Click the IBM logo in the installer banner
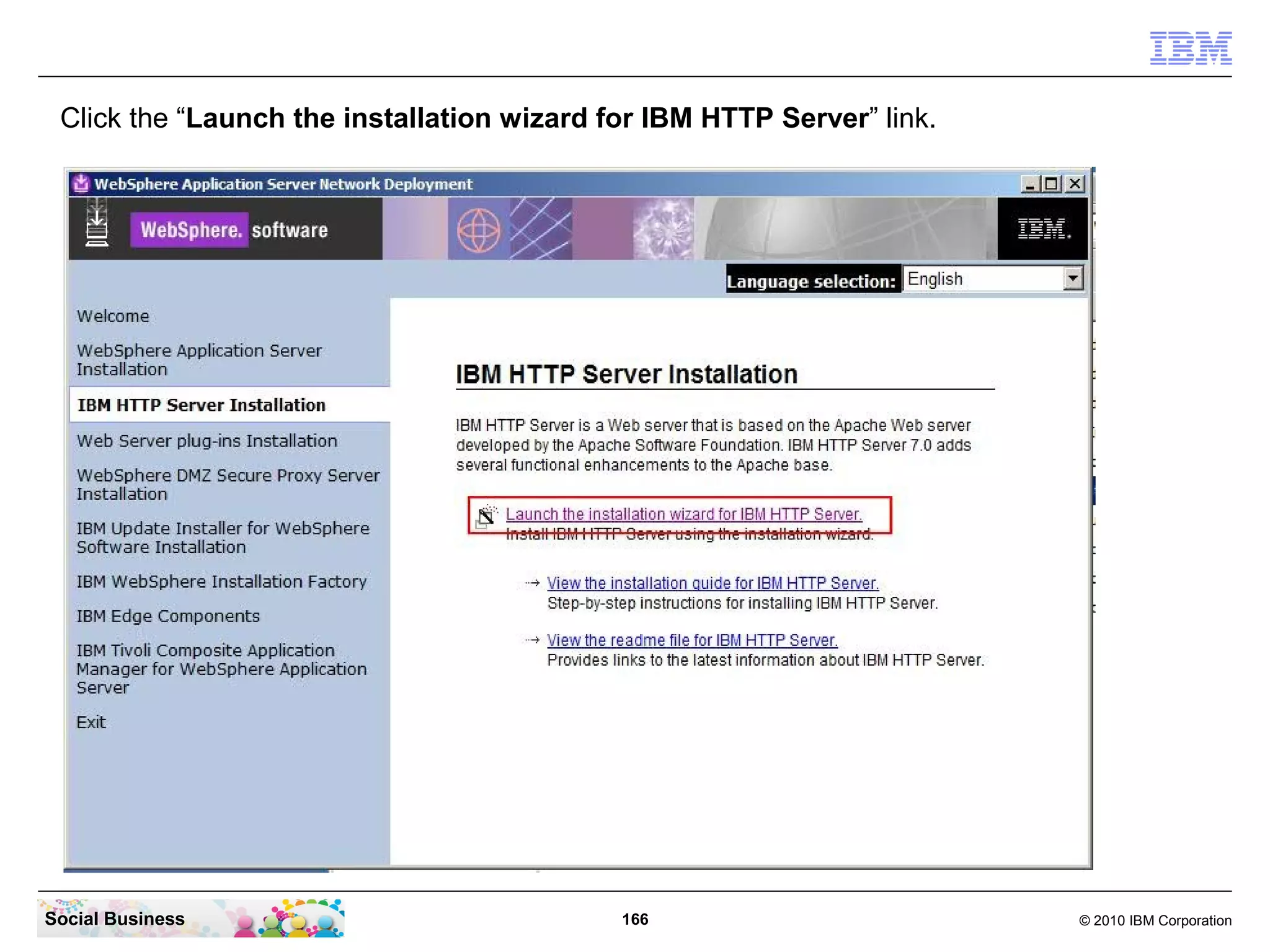Image resolution: width=1270 pixels, height=952 pixels. pos(1044,229)
